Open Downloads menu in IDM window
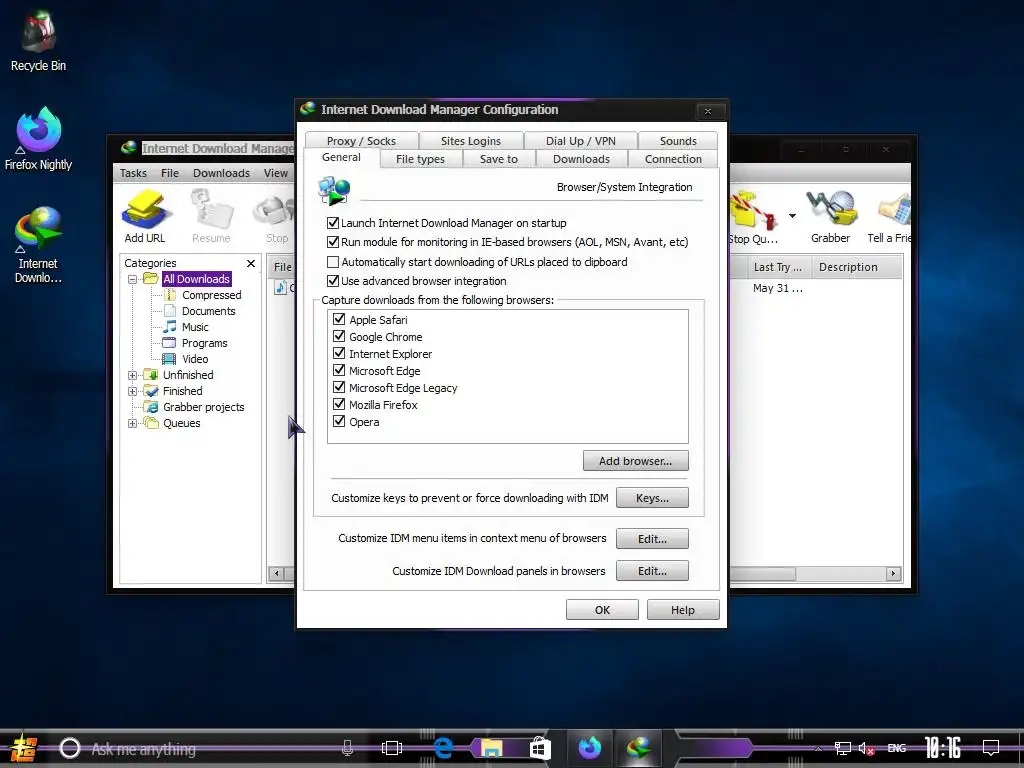The image size is (1024, 768). (221, 173)
